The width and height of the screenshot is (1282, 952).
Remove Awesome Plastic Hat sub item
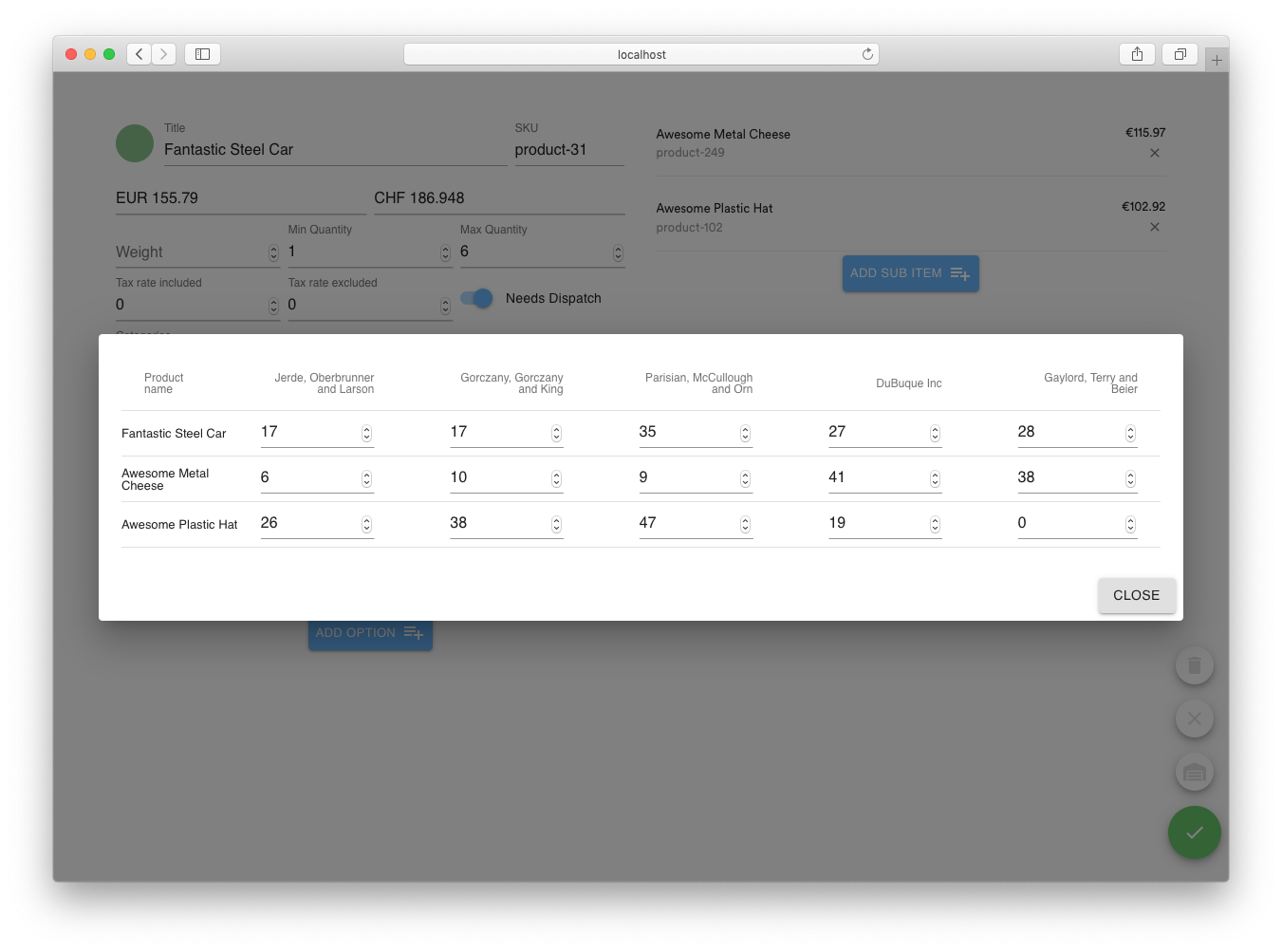click(1155, 227)
